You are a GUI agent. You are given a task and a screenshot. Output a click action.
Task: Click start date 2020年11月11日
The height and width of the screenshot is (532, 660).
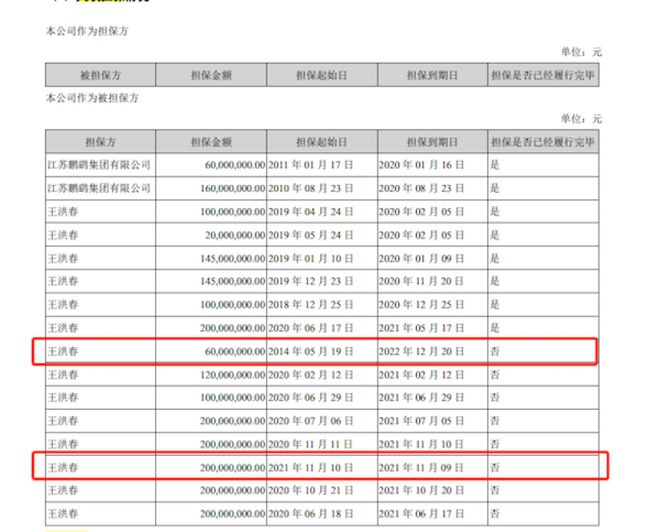point(311,444)
